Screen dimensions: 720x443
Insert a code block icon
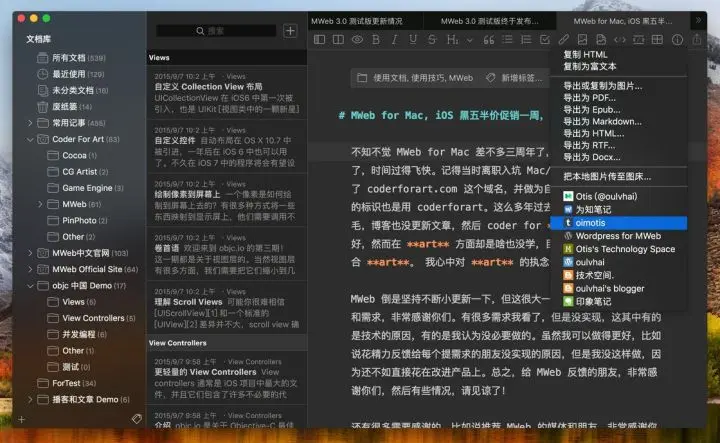tap(639, 40)
